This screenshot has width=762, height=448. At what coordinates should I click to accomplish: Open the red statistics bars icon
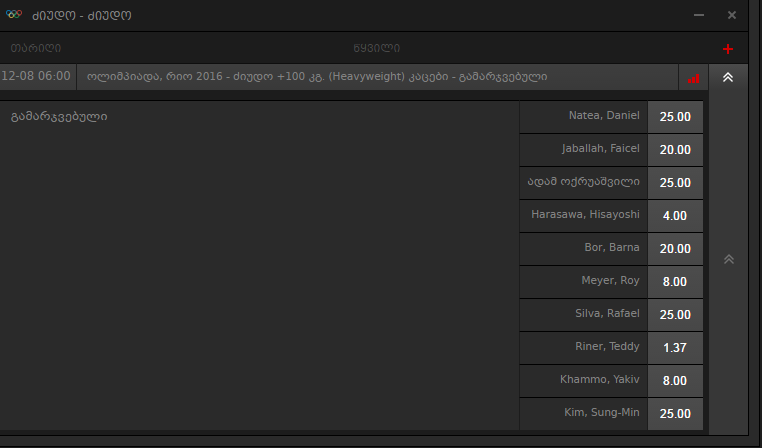coord(693,78)
